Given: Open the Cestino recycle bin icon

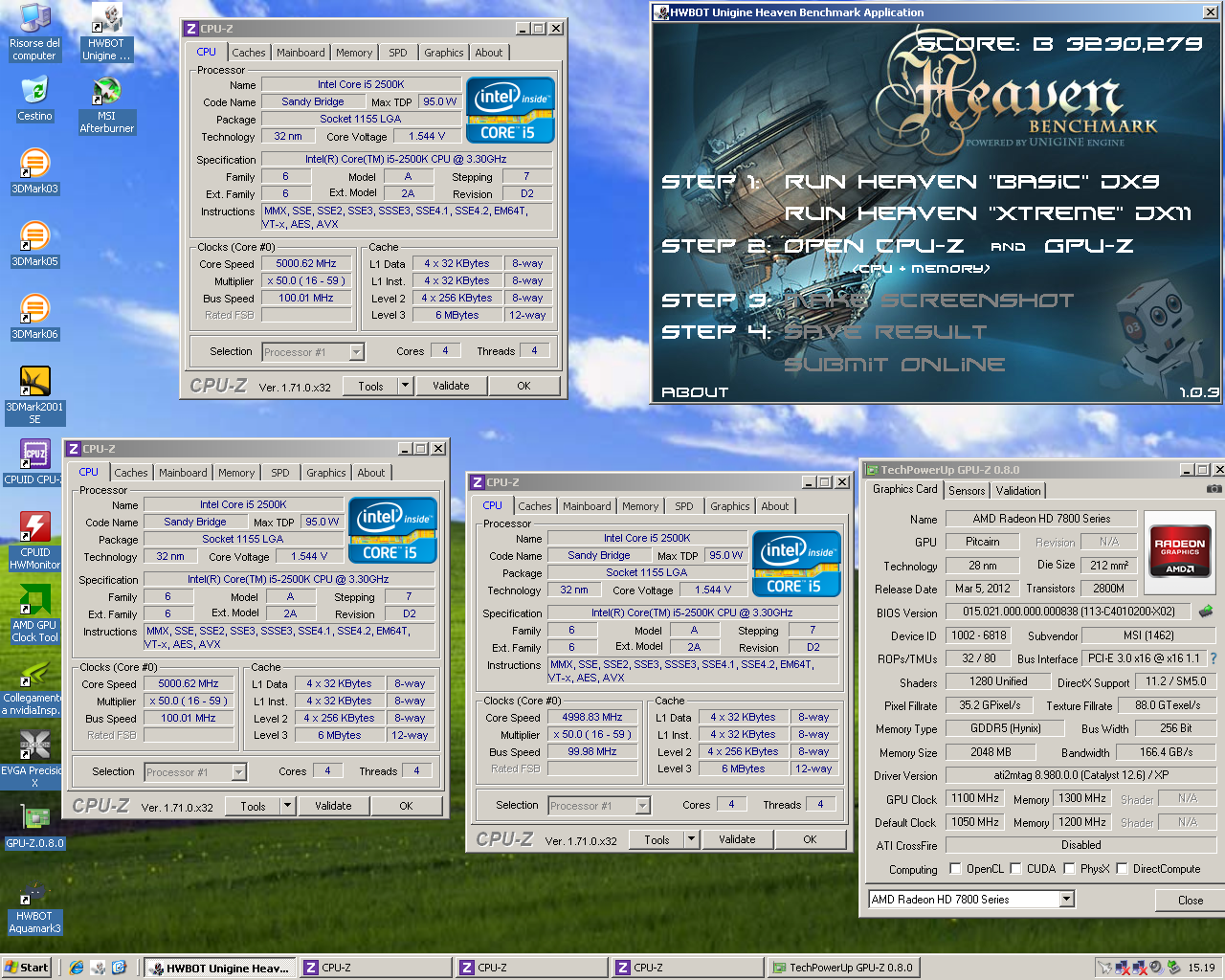Looking at the screenshot, I should [x=34, y=100].
